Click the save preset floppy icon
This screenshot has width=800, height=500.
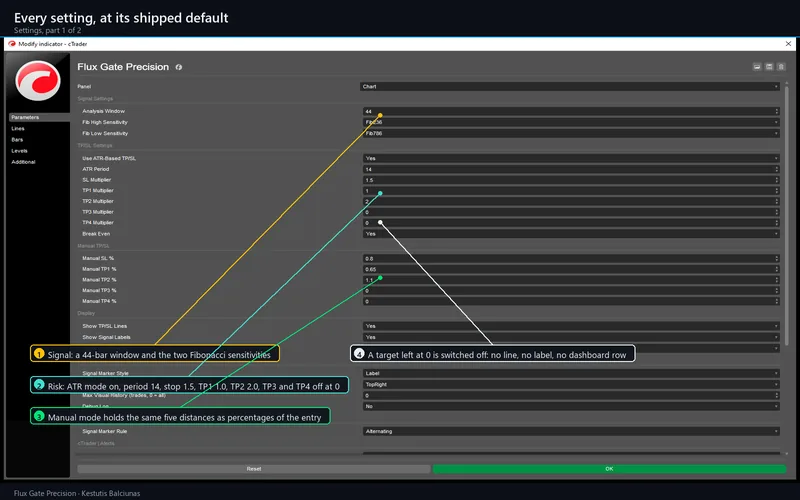[x=769, y=67]
